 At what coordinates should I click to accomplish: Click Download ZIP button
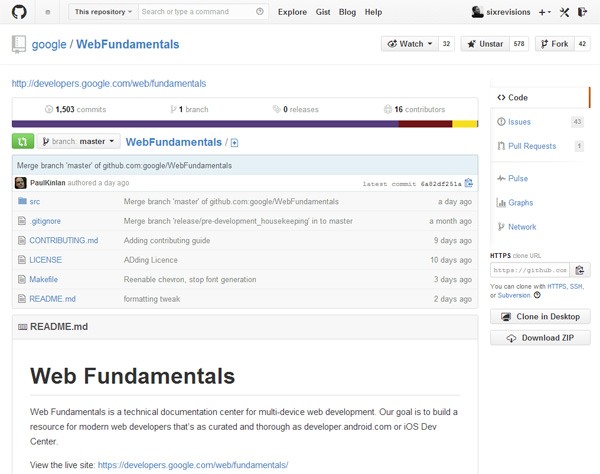pyautogui.click(x=540, y=338)
